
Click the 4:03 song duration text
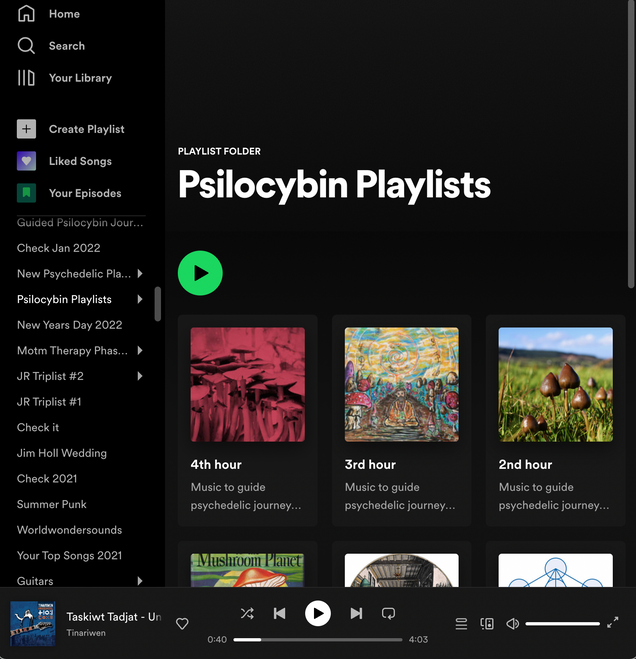[x=418, y=640]
